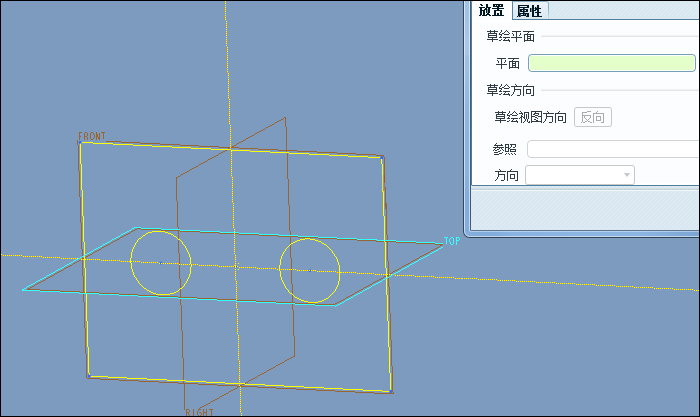The image size is (700, 417).
Task: Switch to the 放置 tab
Action: (x=492, y=10)
